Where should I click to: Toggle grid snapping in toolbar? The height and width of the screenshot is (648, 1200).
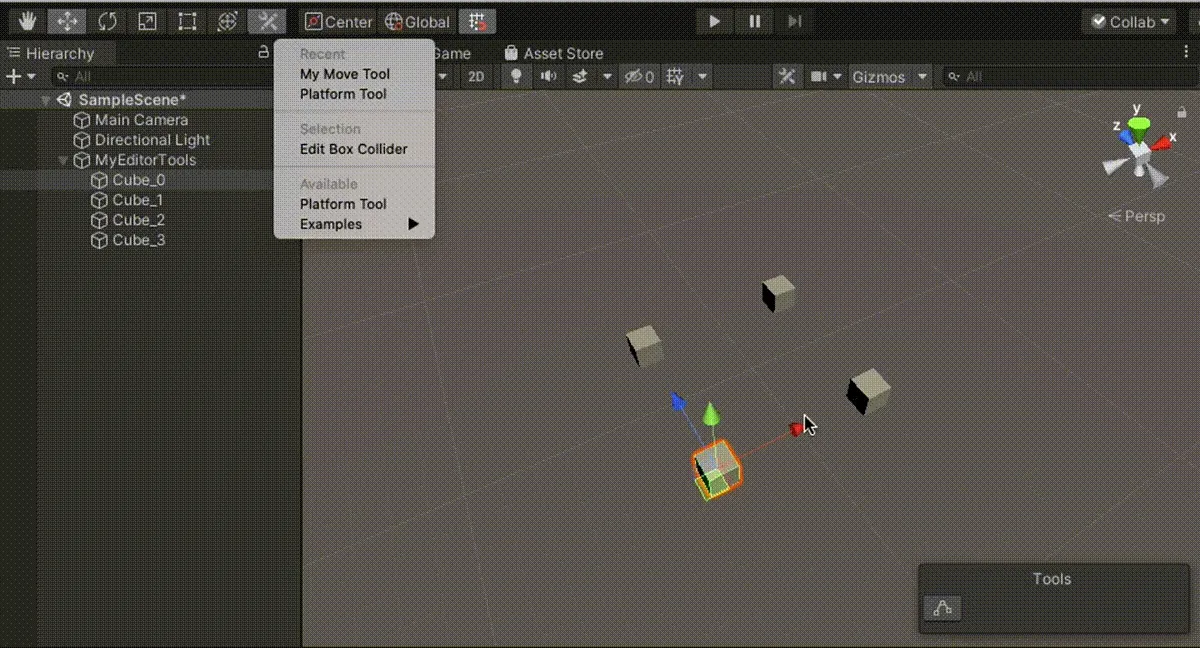click(x=478, y=21)
